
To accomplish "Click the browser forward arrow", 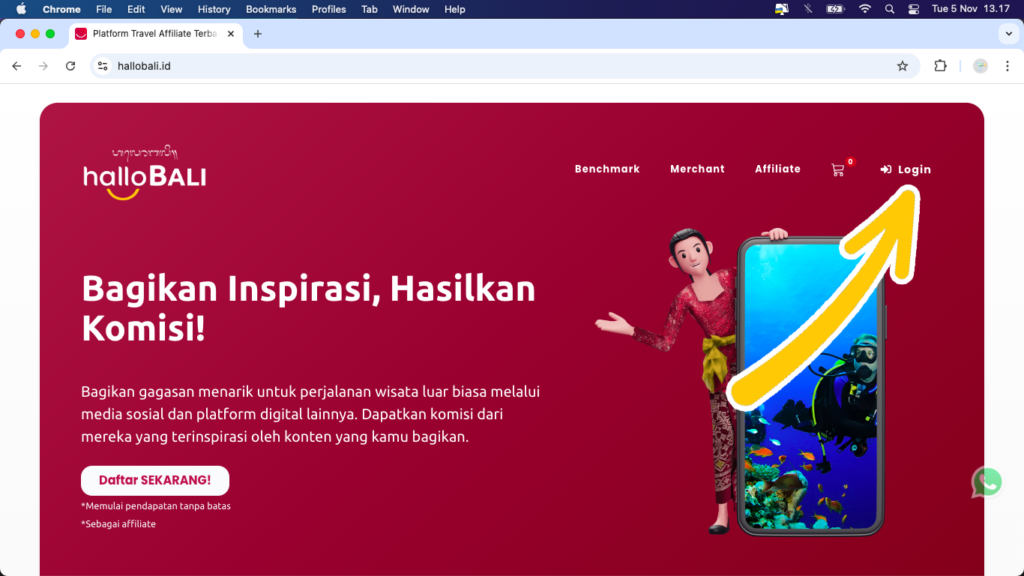I will (43, 66).
